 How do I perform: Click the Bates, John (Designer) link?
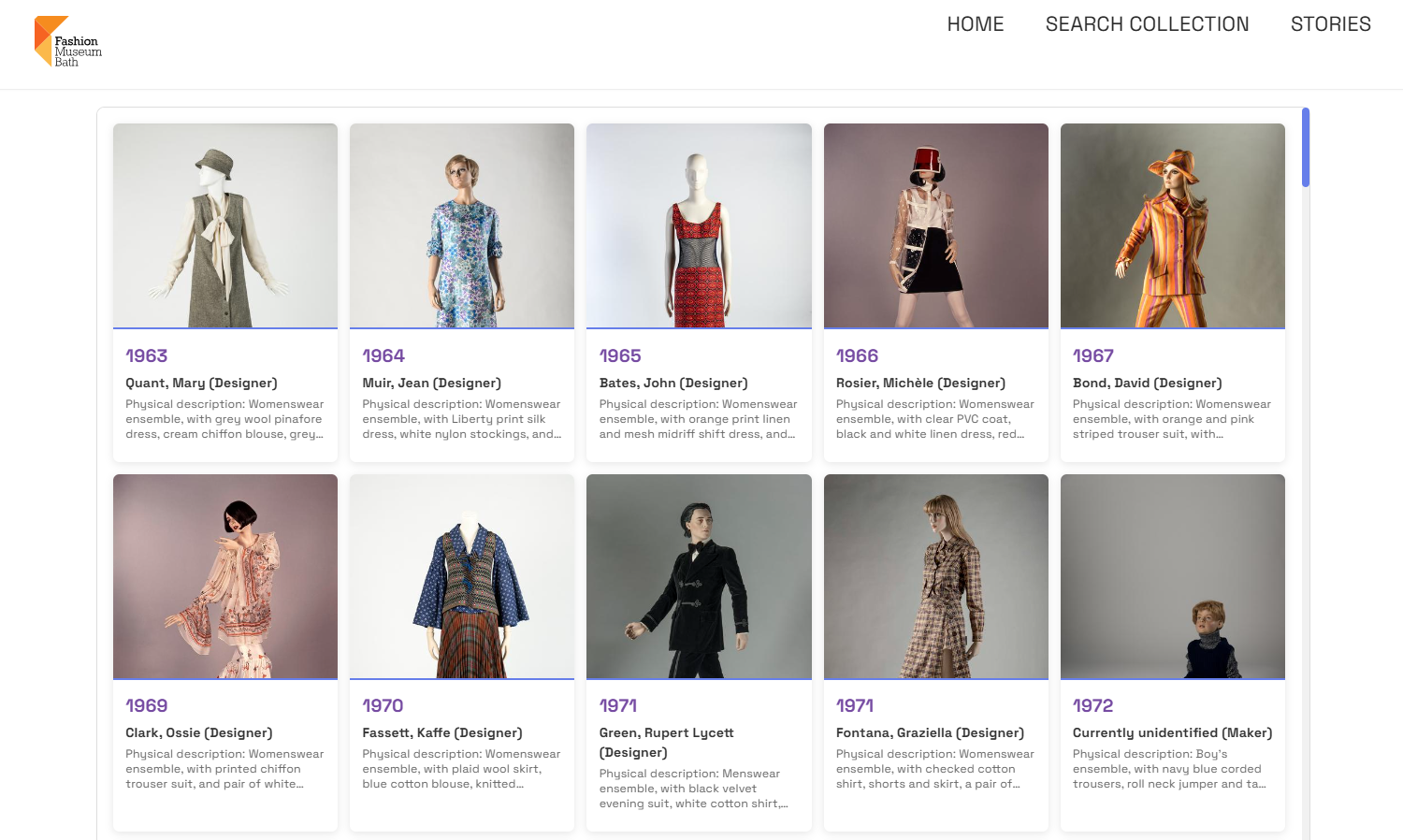[x=673, y=383]
